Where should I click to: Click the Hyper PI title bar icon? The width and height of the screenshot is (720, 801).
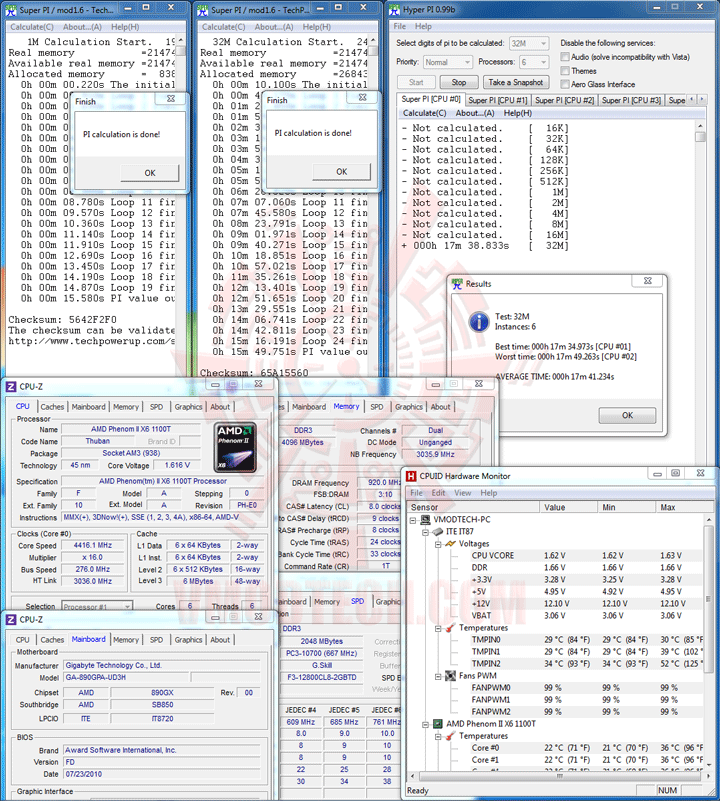pos(394,10)
